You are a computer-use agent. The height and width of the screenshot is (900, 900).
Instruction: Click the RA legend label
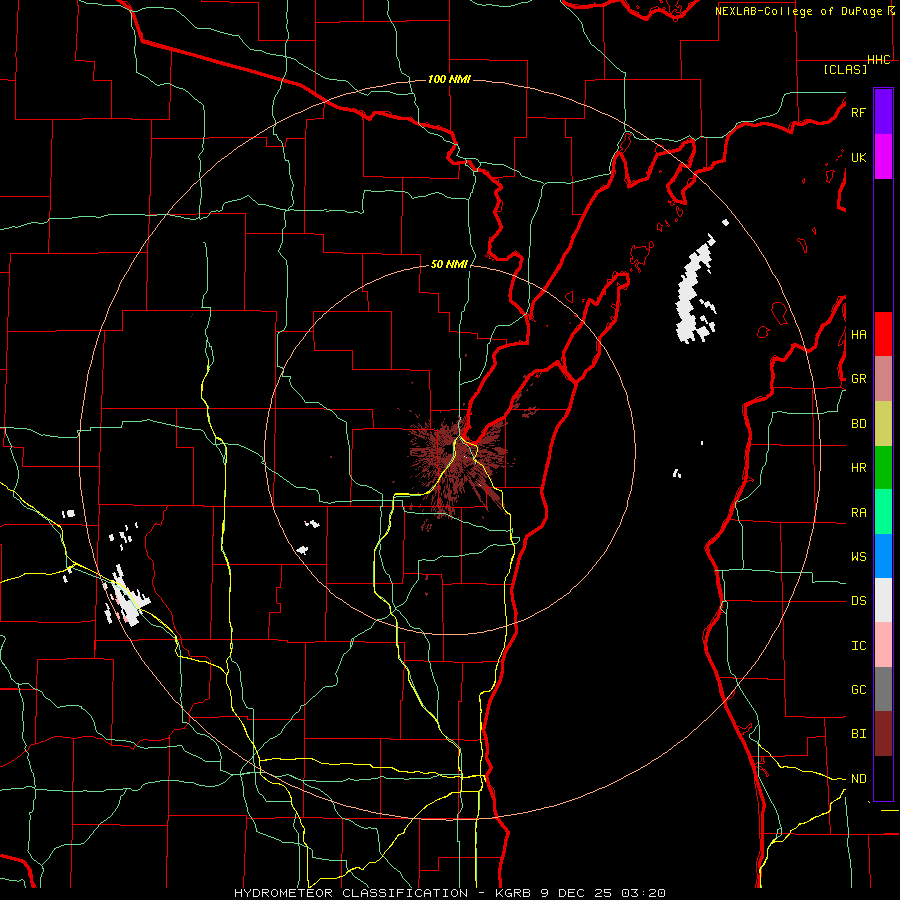point(858,513)
